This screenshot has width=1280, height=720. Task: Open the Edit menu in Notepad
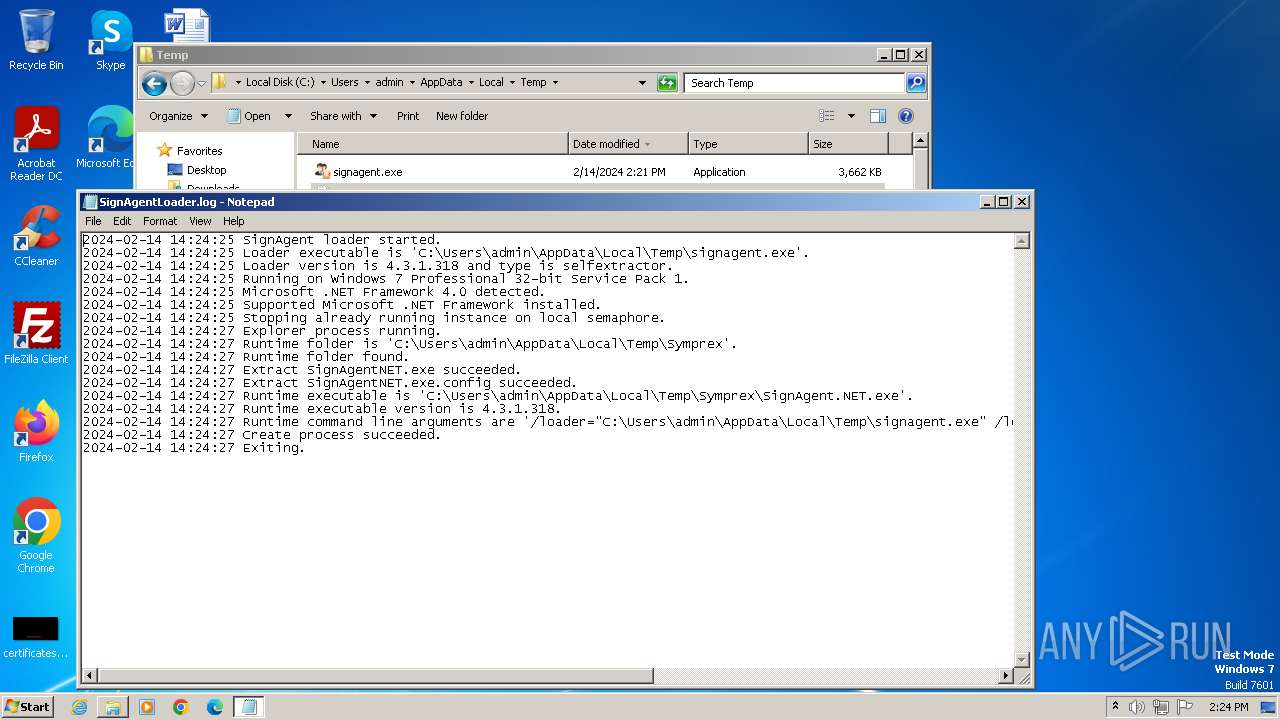122,221
